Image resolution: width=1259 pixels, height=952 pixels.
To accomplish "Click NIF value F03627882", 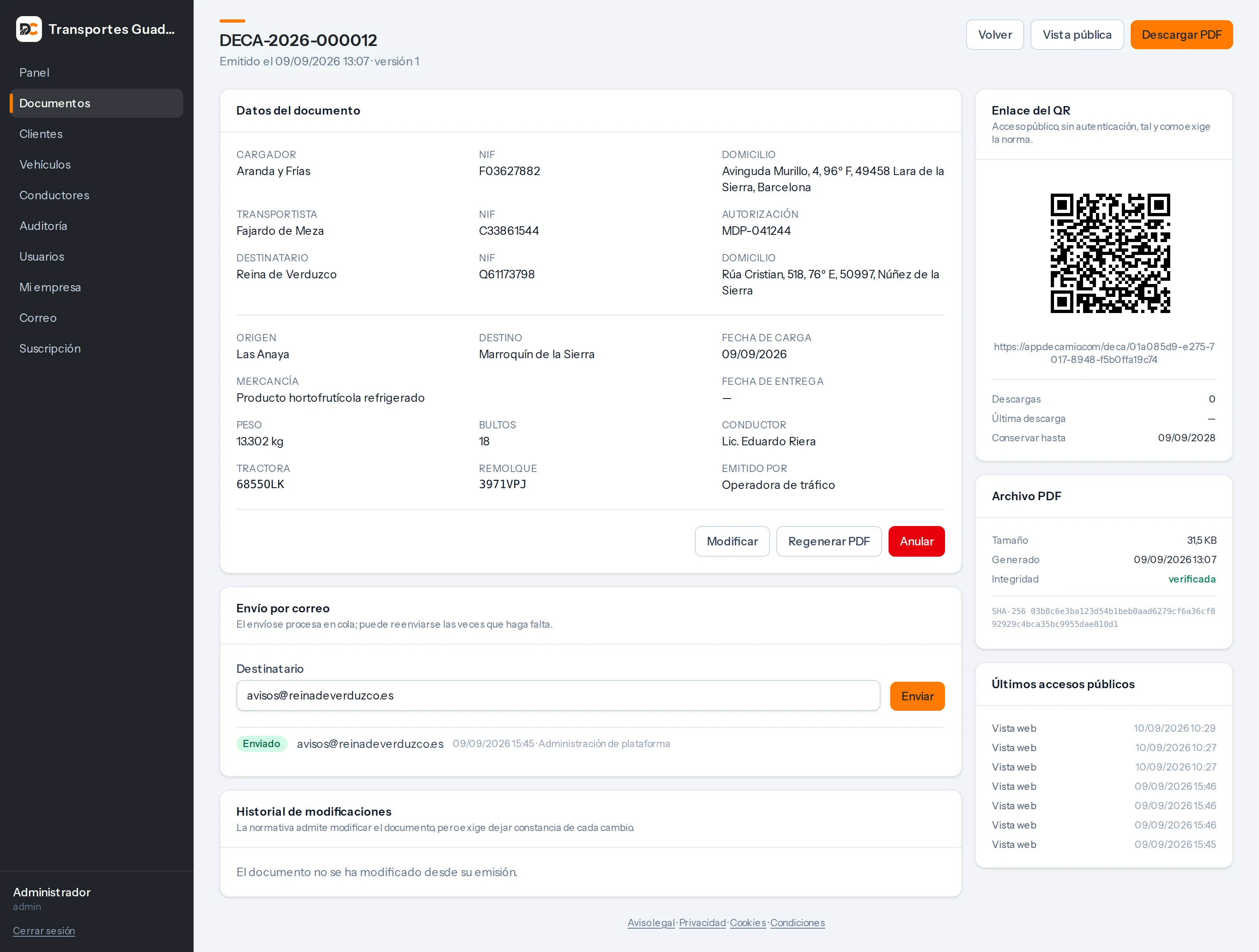I will [x=509, y=171].
